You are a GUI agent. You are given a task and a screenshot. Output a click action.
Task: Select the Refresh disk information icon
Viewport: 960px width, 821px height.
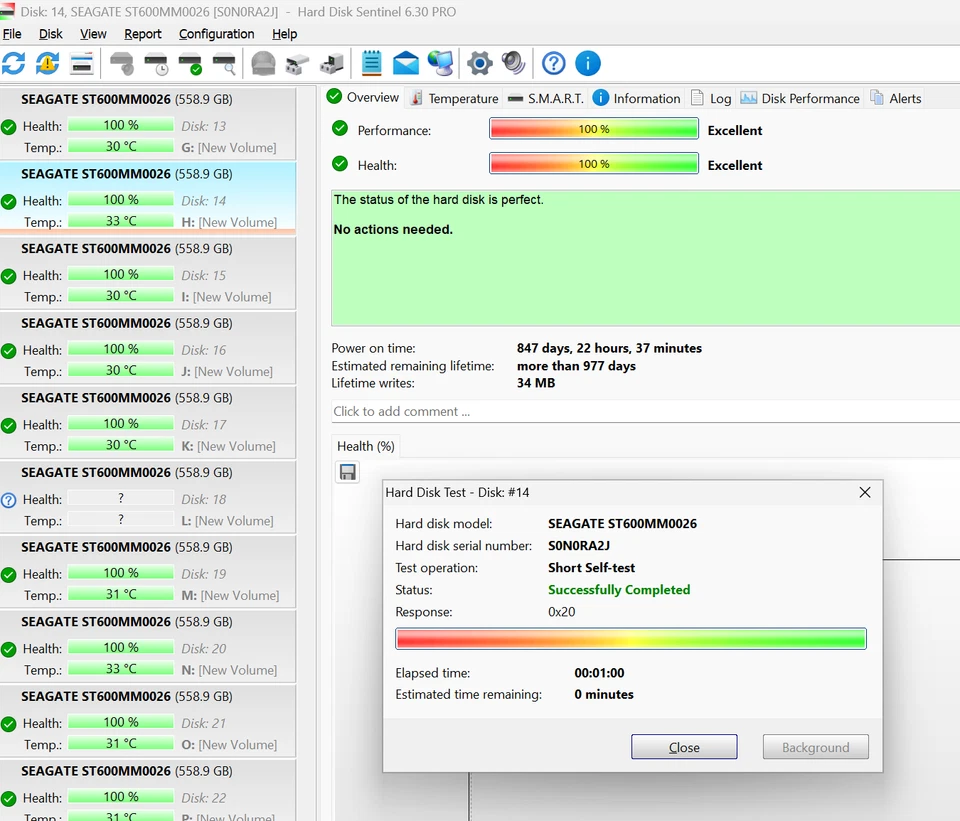[x=13, y=62]
